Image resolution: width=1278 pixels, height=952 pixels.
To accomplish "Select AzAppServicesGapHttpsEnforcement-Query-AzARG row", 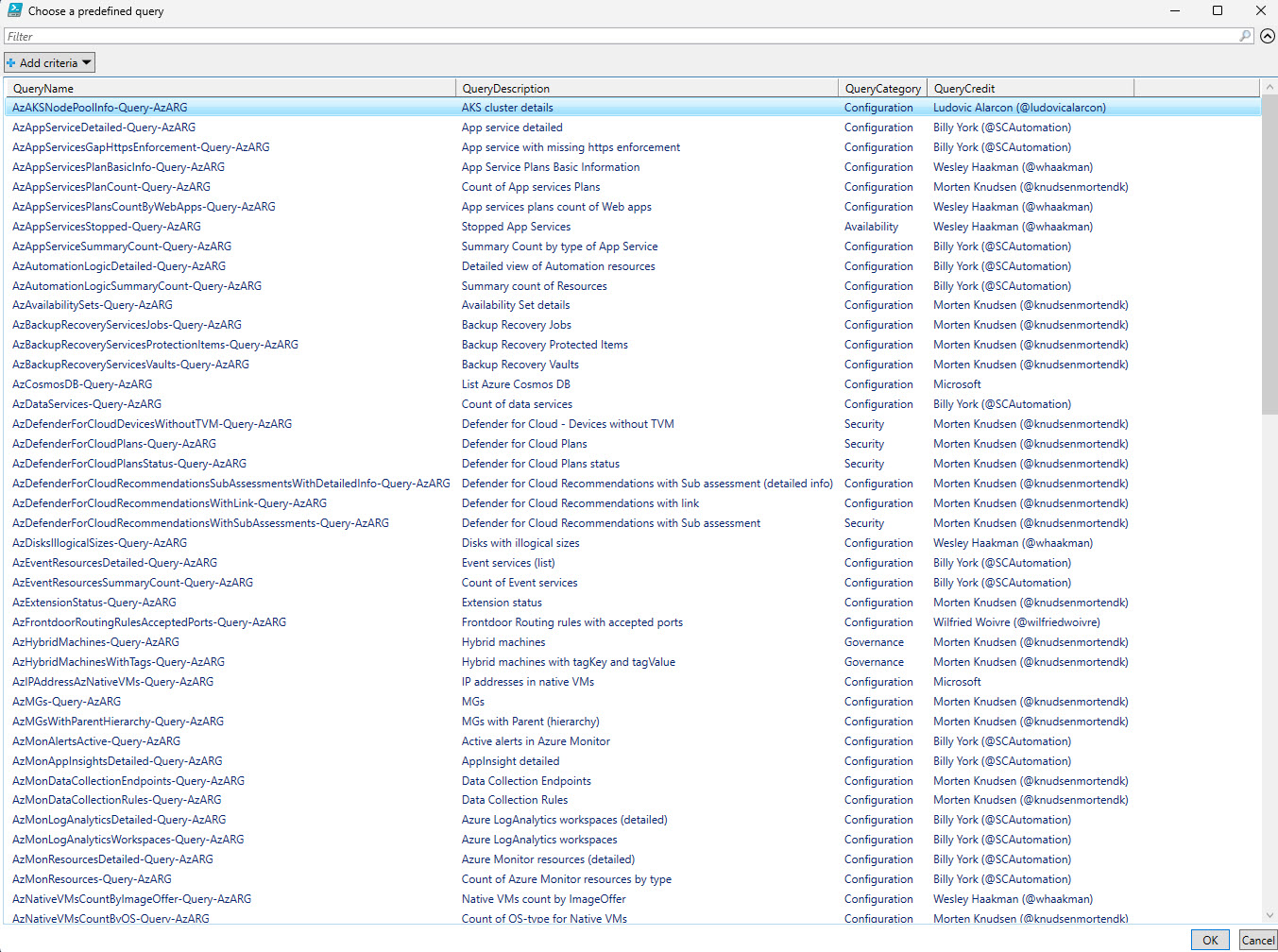I will (x=633, y=147).
